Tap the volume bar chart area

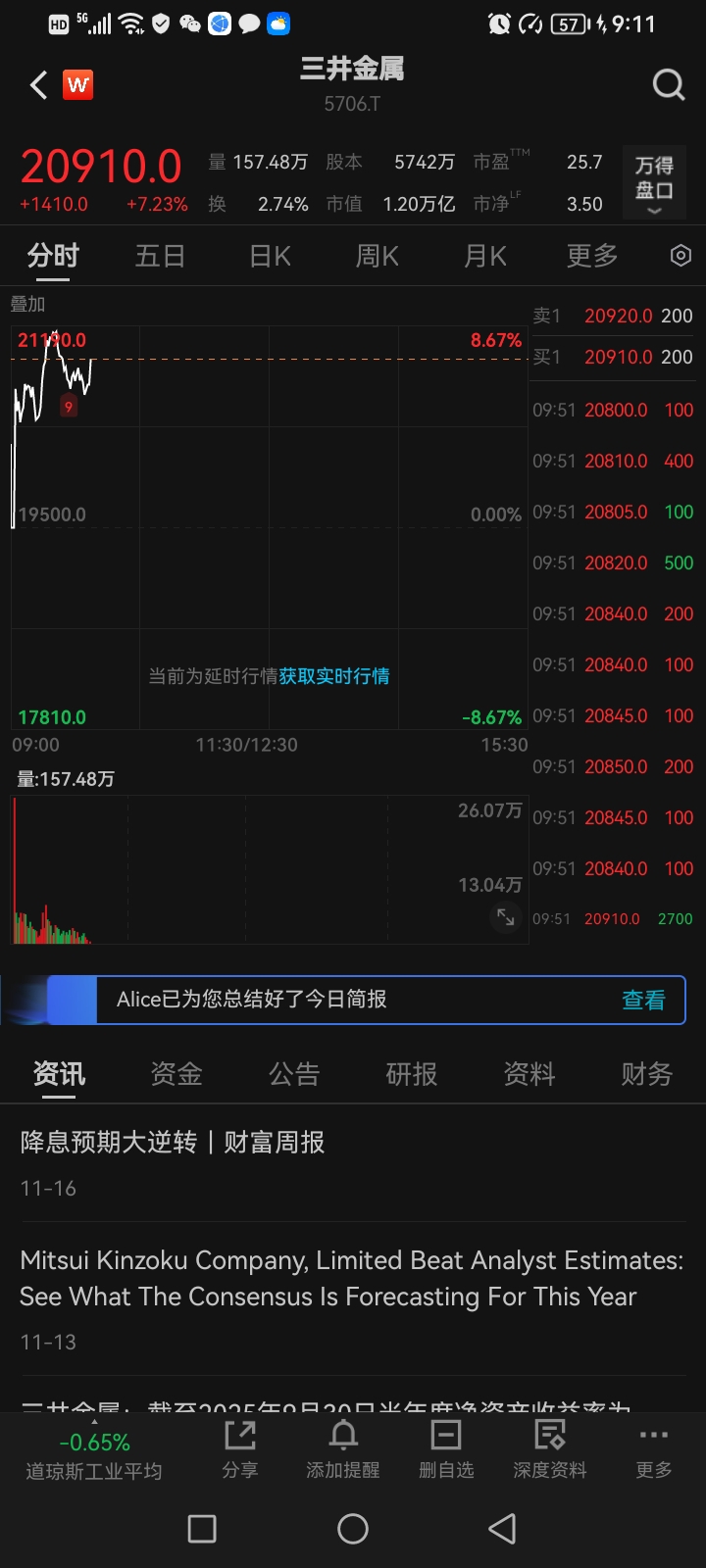point(270,870)
